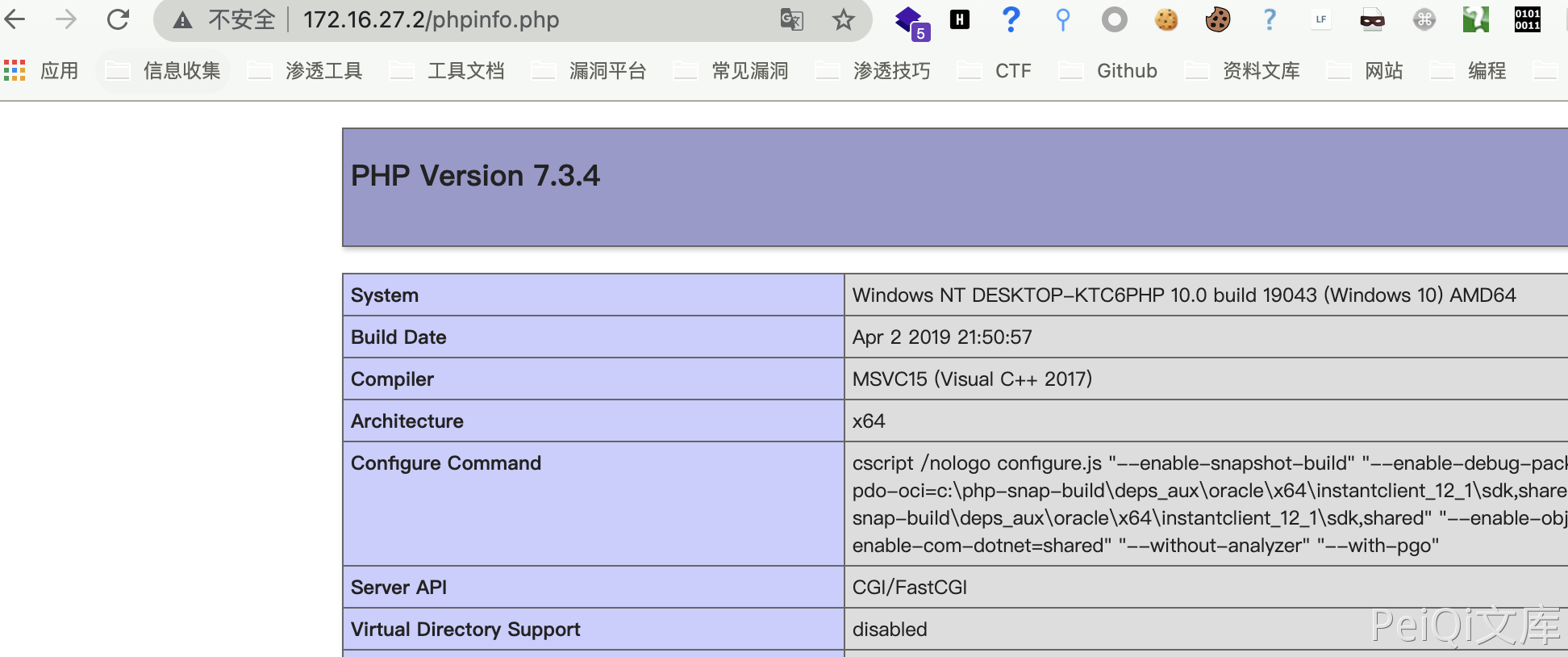Screen dimensions: 1568x657
Task: Open the 编程 bookmark folder
Action: (x=1468, y=71)
